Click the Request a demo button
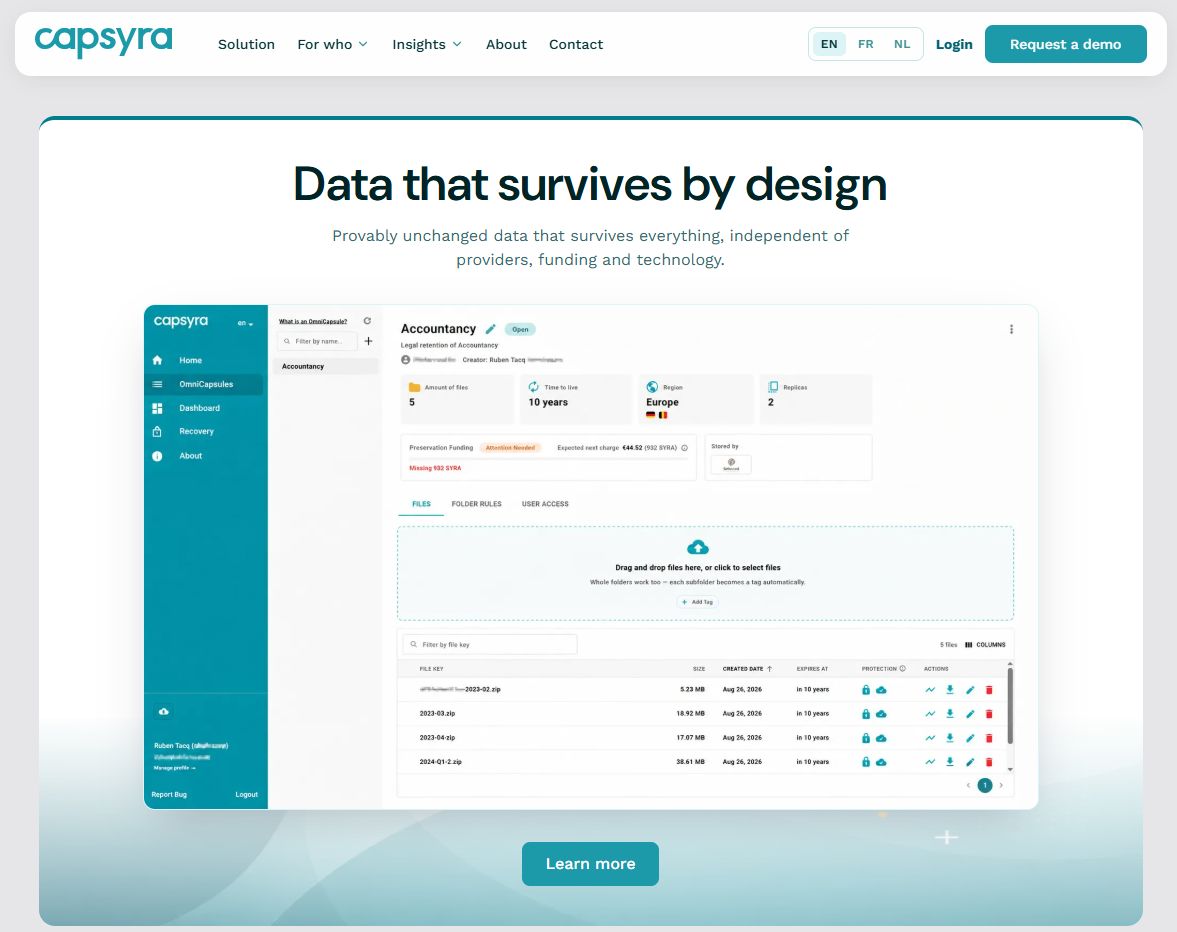This screenshot has width=1177, height=932. point(1065,44)
